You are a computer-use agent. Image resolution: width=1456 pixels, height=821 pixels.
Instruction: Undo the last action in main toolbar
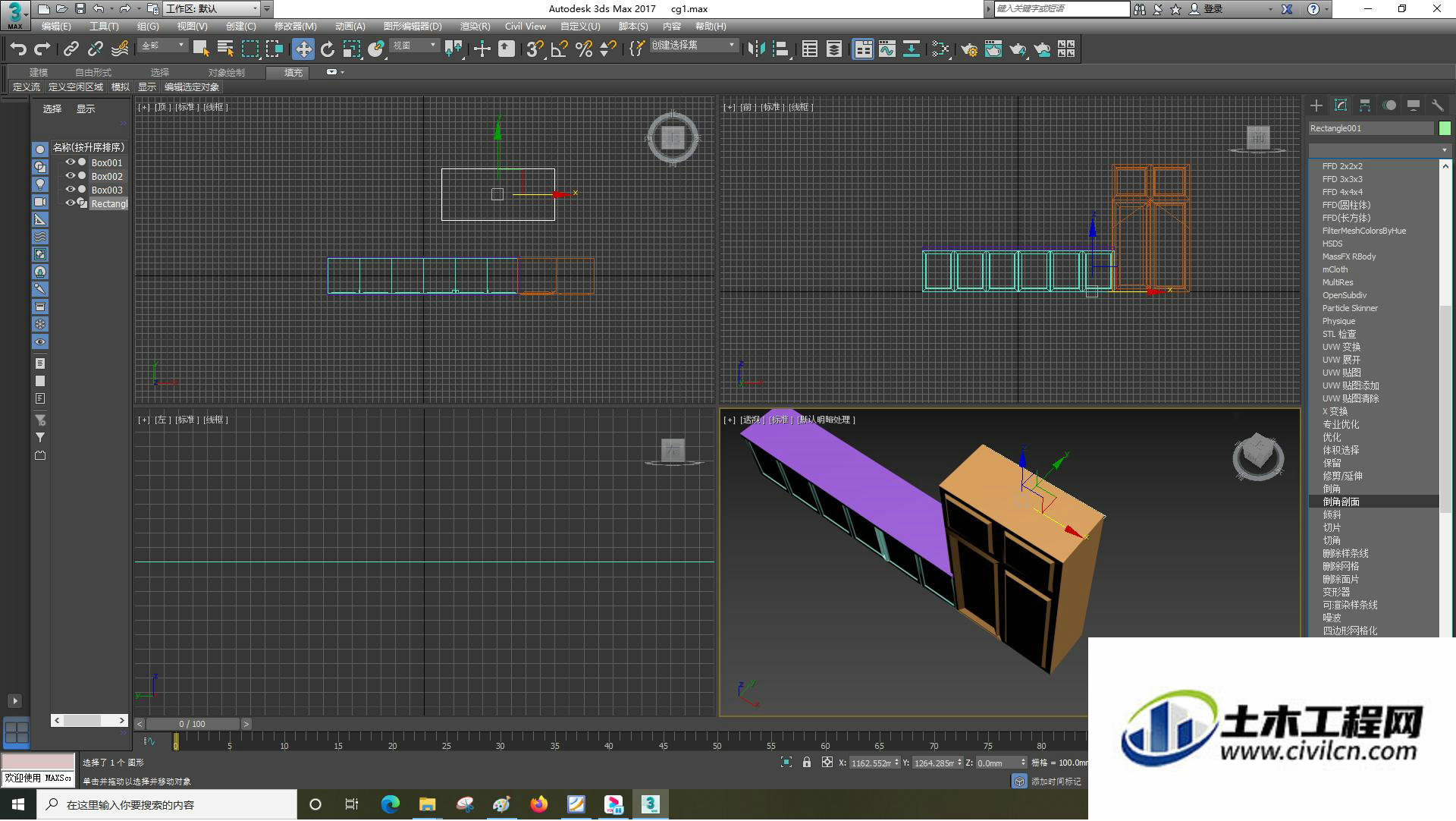coord(18,49)
